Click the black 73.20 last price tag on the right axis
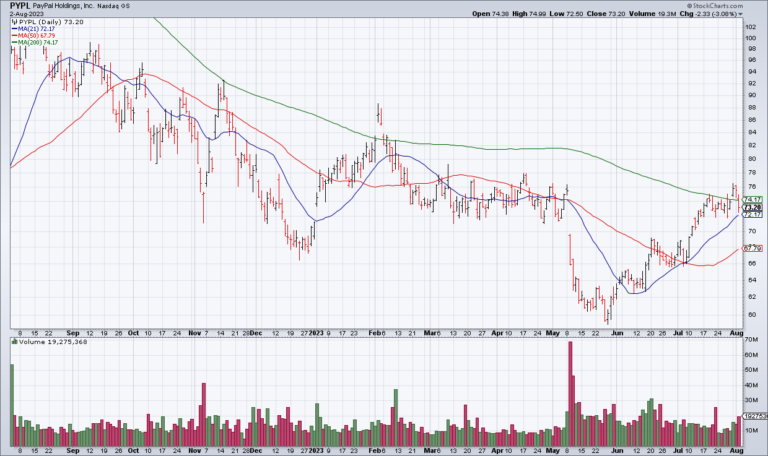Viewport: 768px width, 456px height. pyautogui.click(x=752, y=208)
